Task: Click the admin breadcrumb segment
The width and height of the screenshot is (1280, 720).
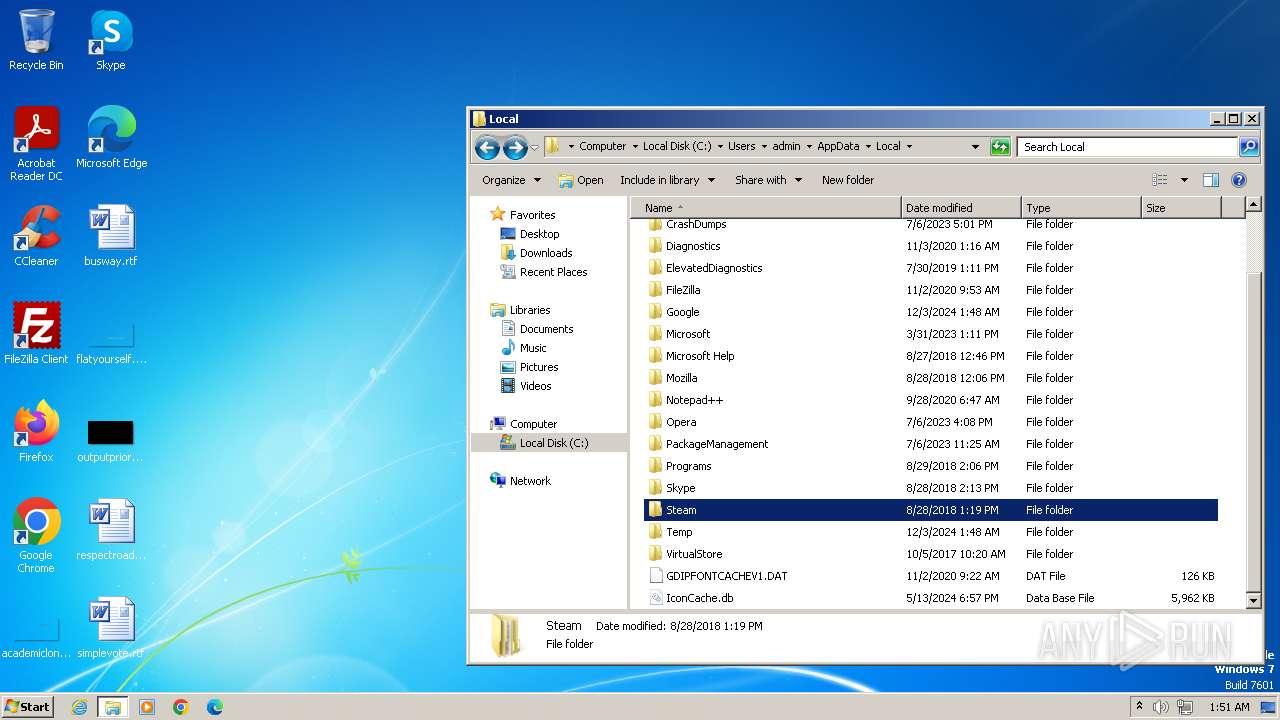Action: [786, 146]
